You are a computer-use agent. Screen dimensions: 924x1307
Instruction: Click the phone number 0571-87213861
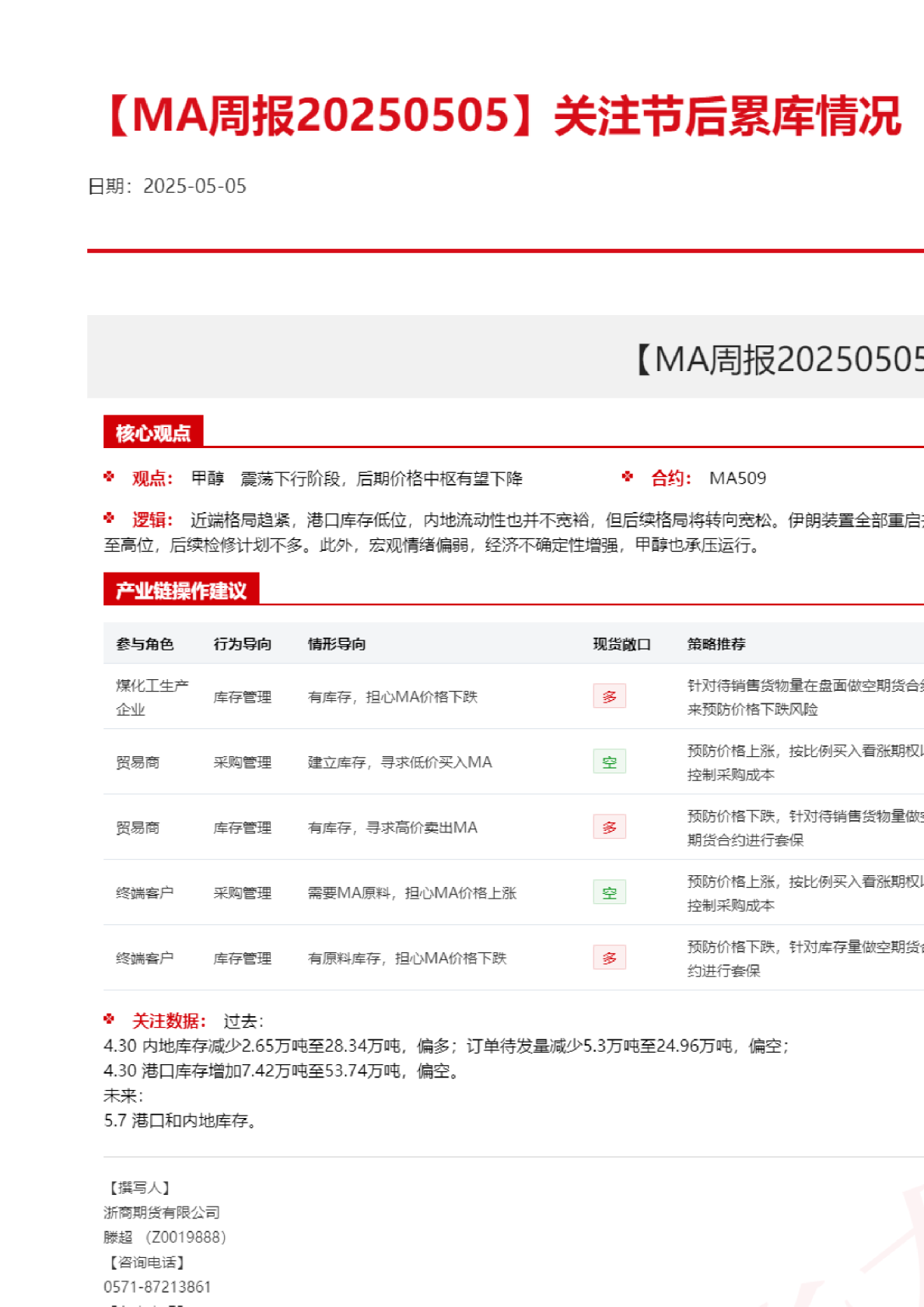tap(157, 1287)
